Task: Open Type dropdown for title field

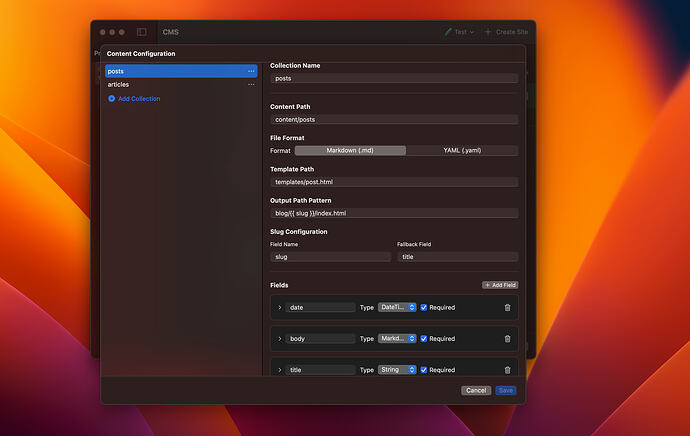Action: [397, 370]
